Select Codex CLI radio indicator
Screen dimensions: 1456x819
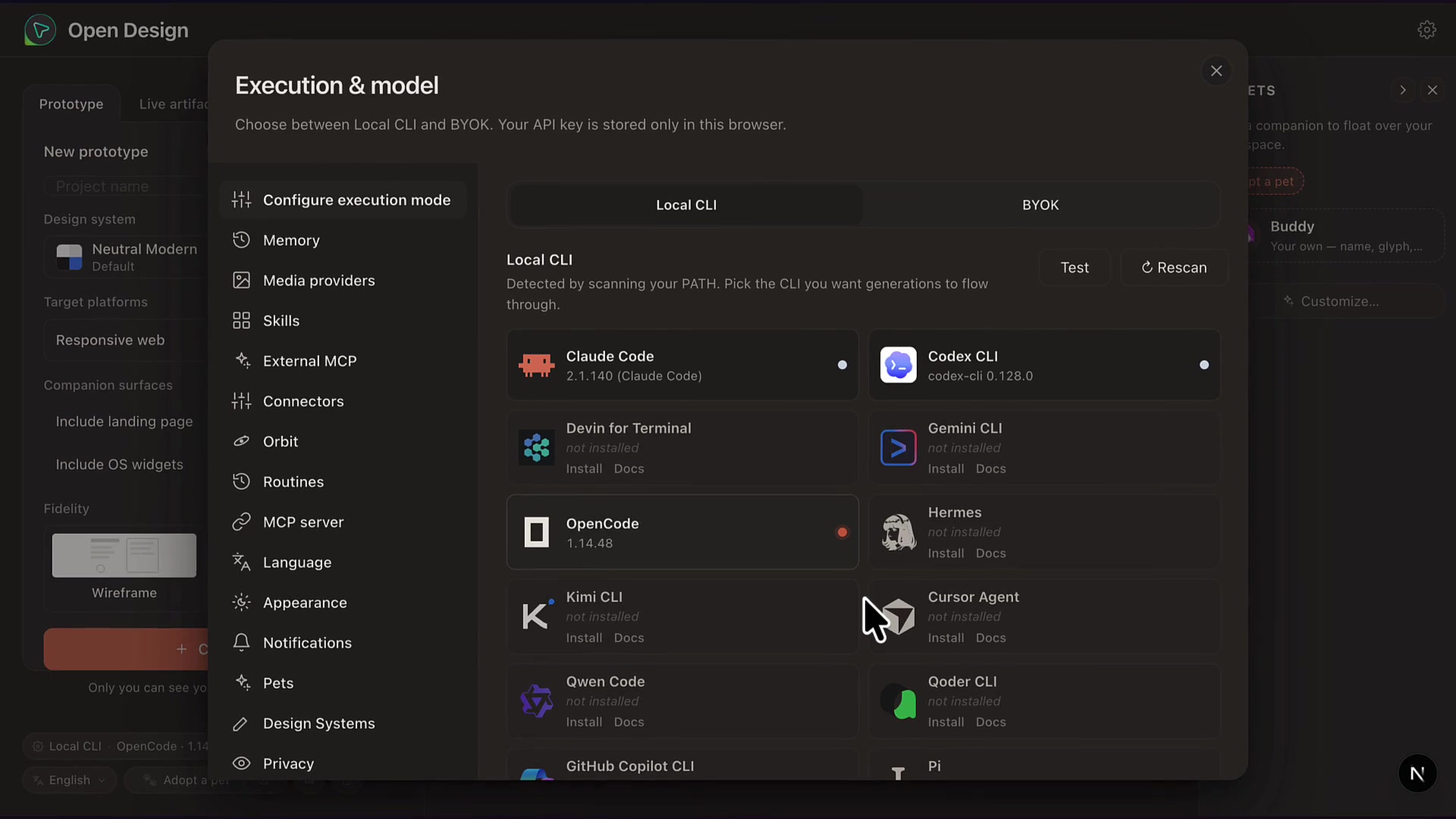tap(1203, 365)
